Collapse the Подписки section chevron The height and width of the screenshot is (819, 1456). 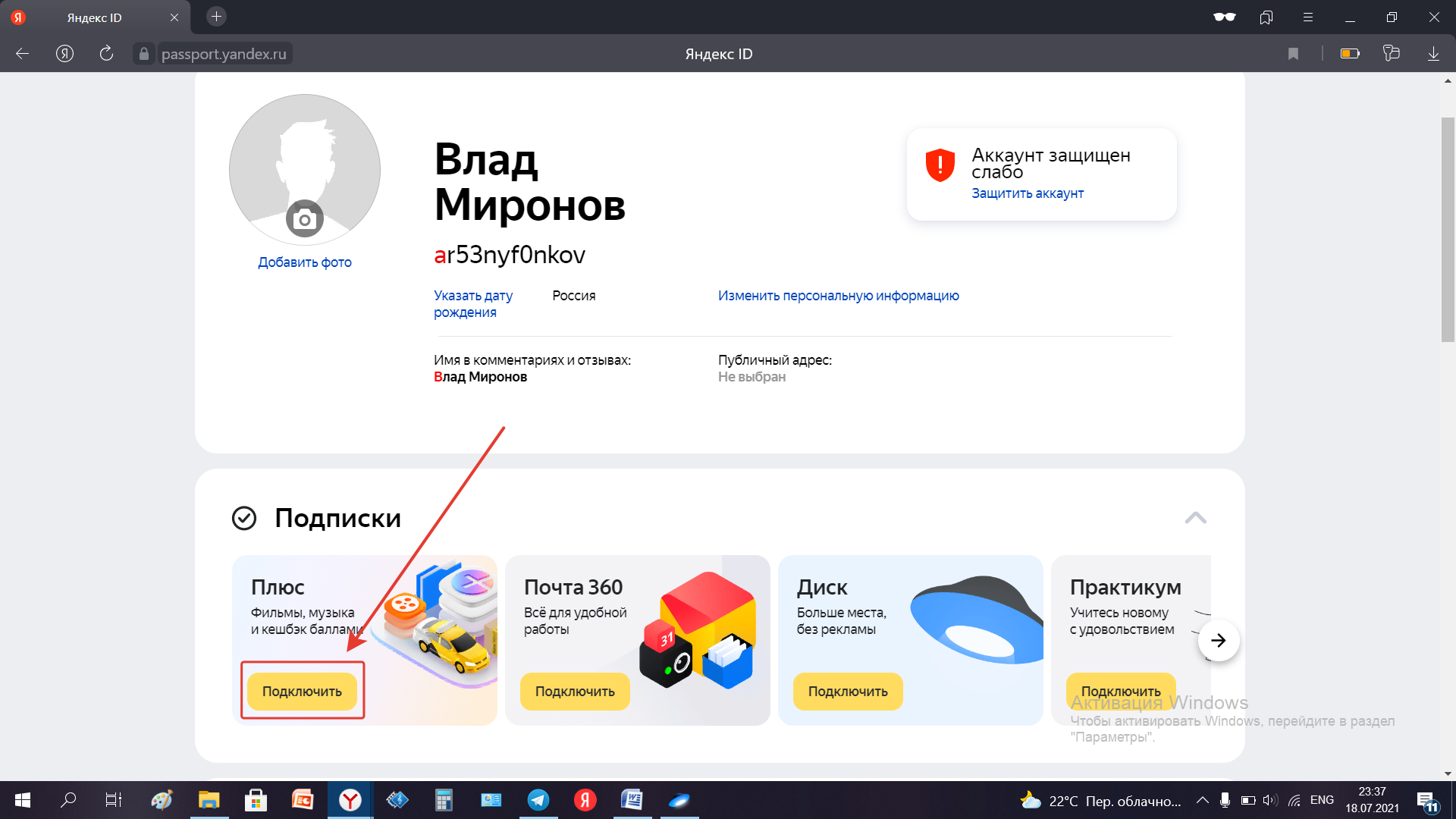[1195, 518]
